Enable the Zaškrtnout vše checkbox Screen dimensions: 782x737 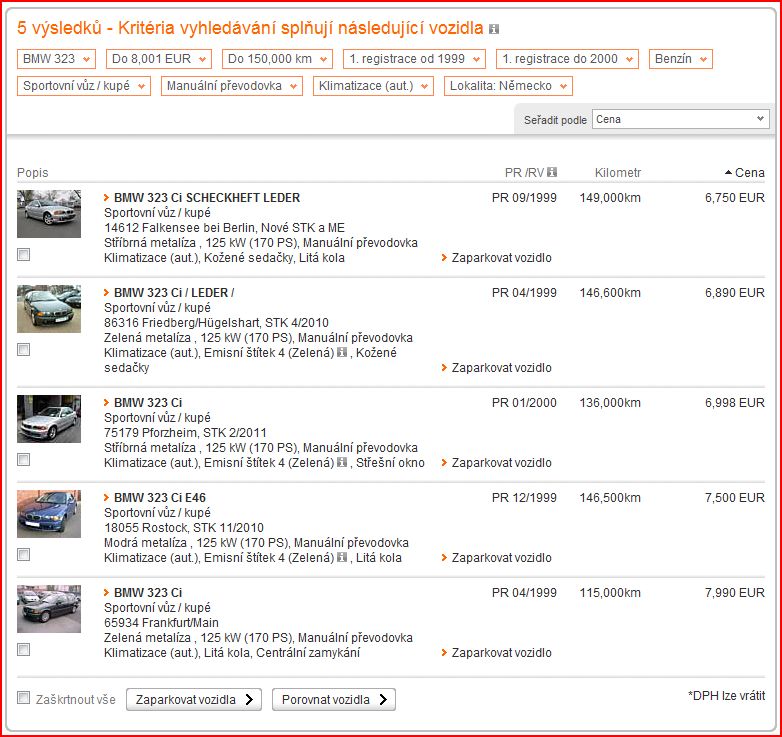coord(23,698)
